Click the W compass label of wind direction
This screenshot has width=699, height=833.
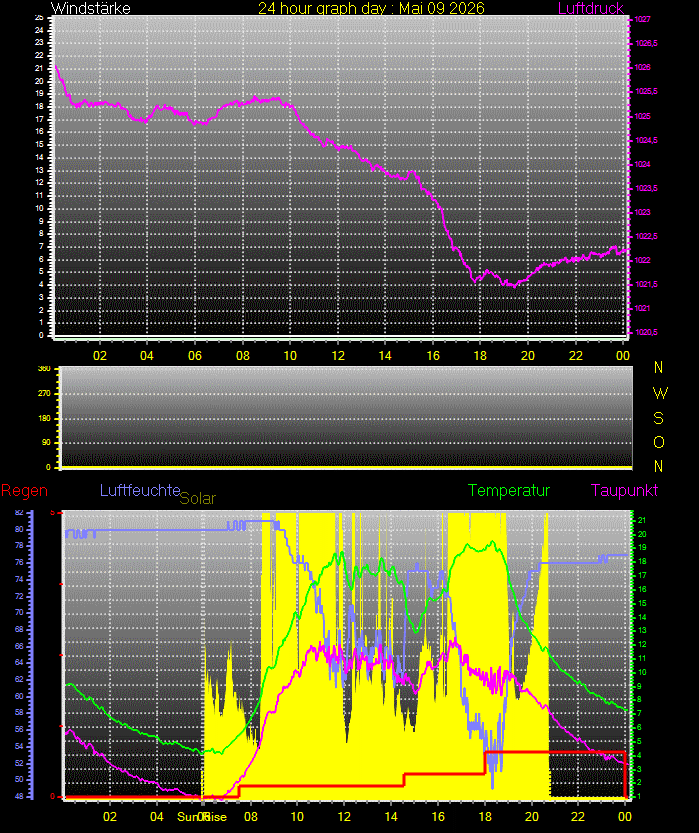pos(660,393)
